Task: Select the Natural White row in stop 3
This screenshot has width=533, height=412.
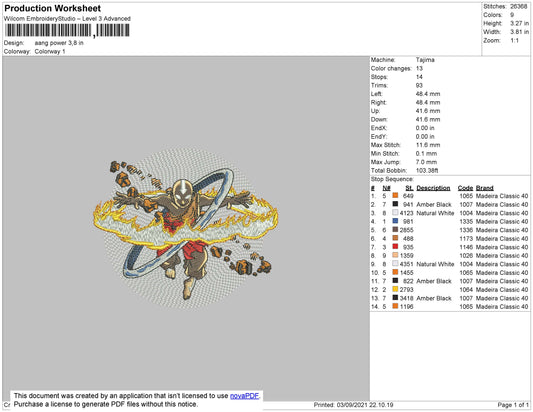Action: [x=449, y=213]
